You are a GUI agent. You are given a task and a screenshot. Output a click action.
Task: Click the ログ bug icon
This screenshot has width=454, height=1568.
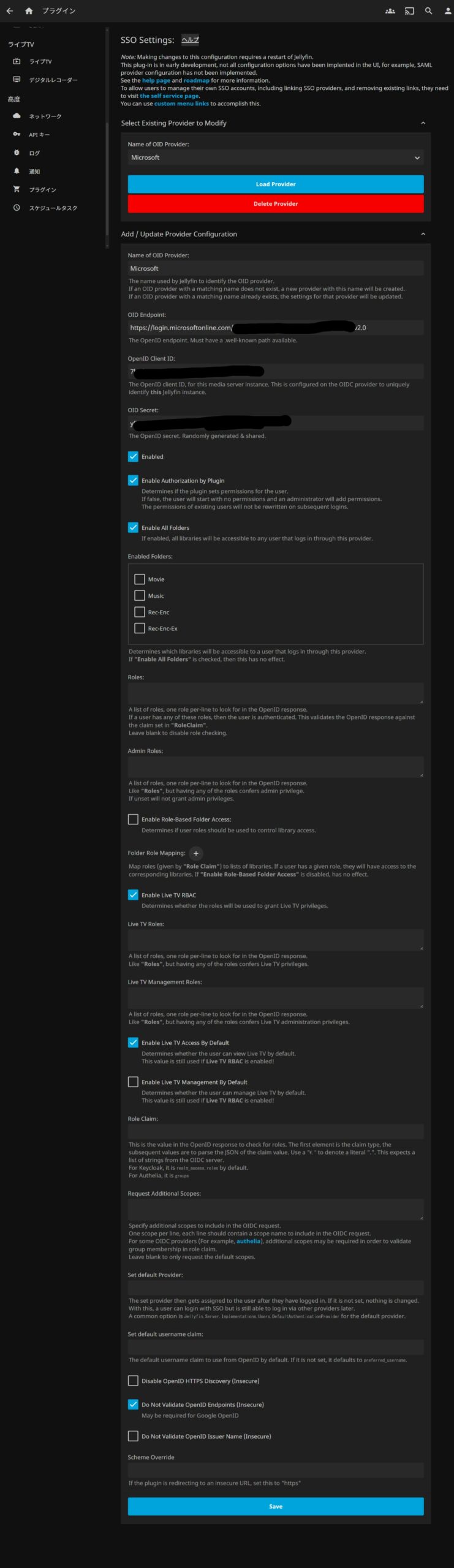pos(17,153)
